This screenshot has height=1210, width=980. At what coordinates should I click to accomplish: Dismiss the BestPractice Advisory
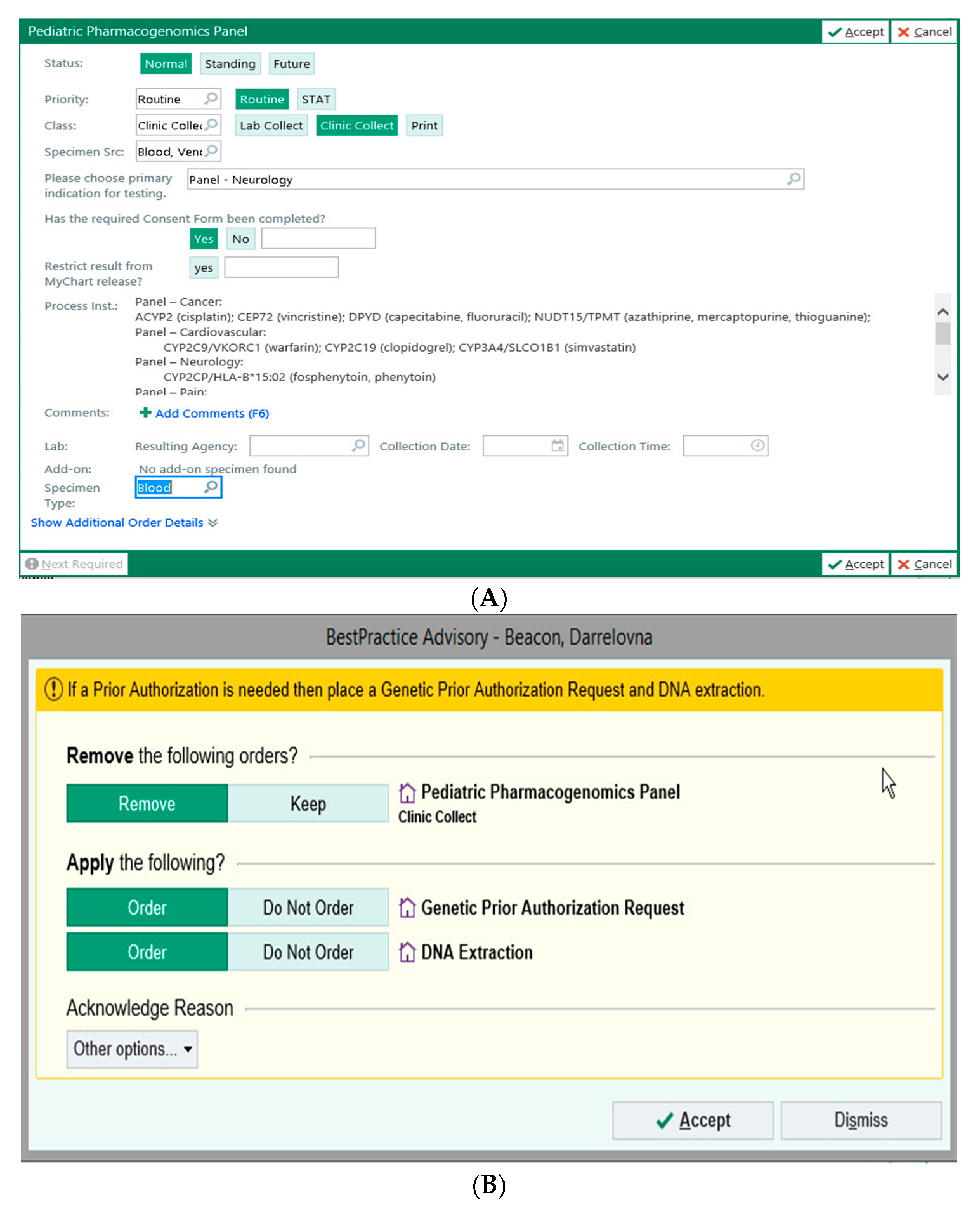860,1120
